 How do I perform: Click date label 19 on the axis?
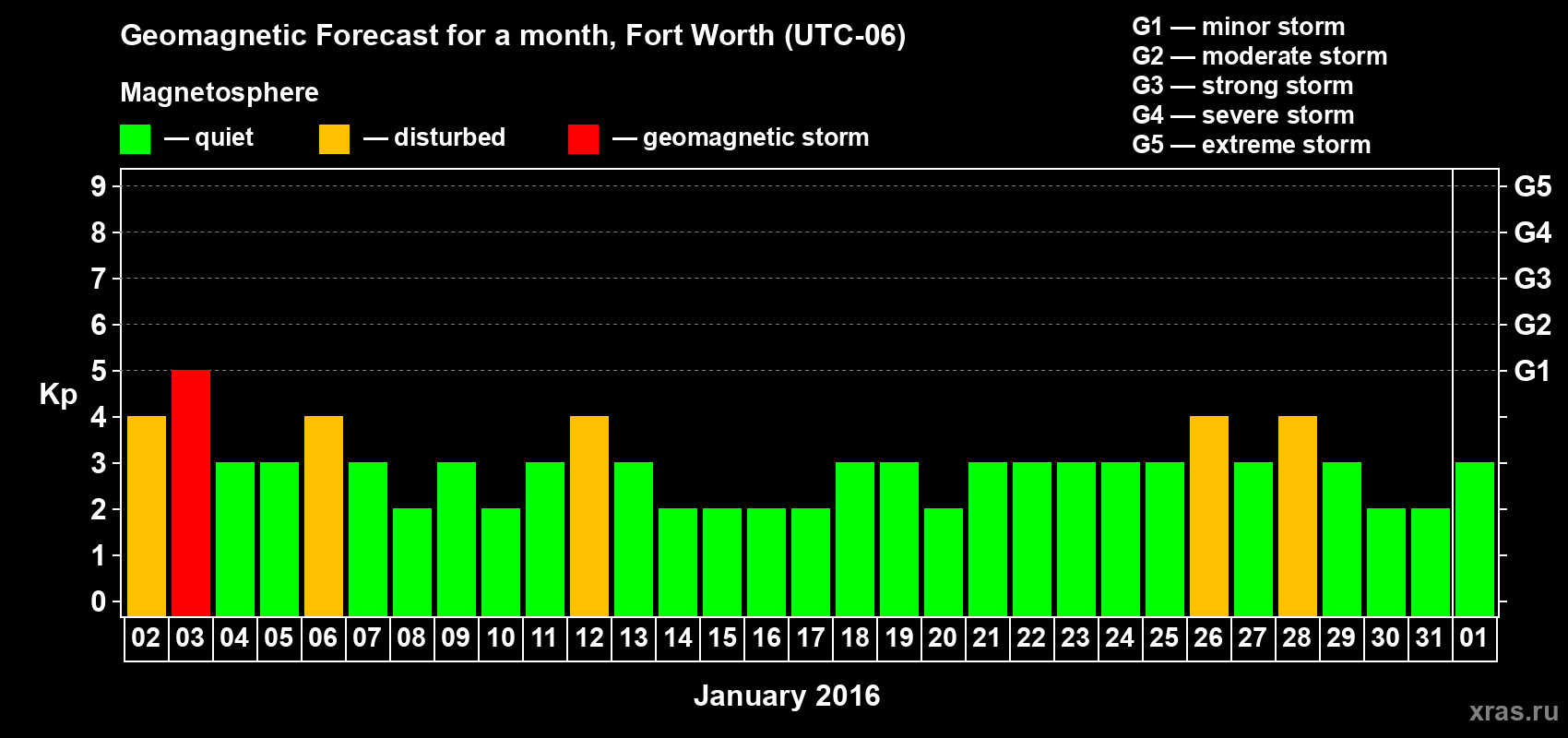click(899, 637)
